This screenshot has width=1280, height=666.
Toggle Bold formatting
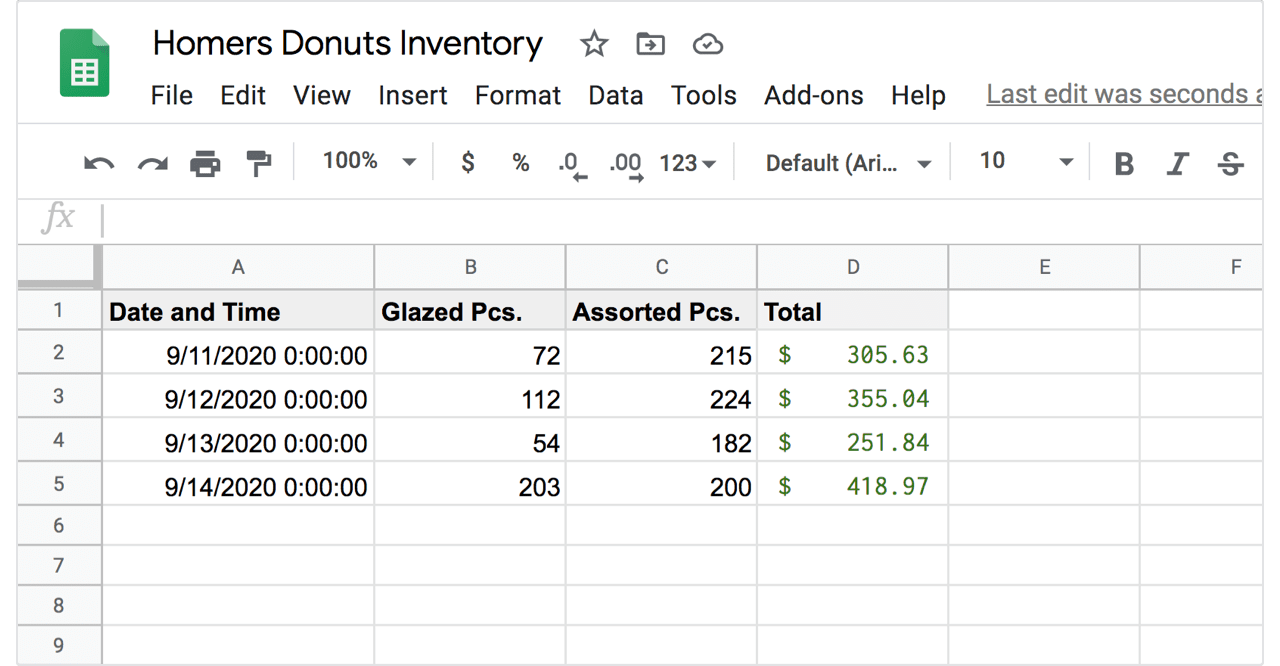click(1124, 163)
